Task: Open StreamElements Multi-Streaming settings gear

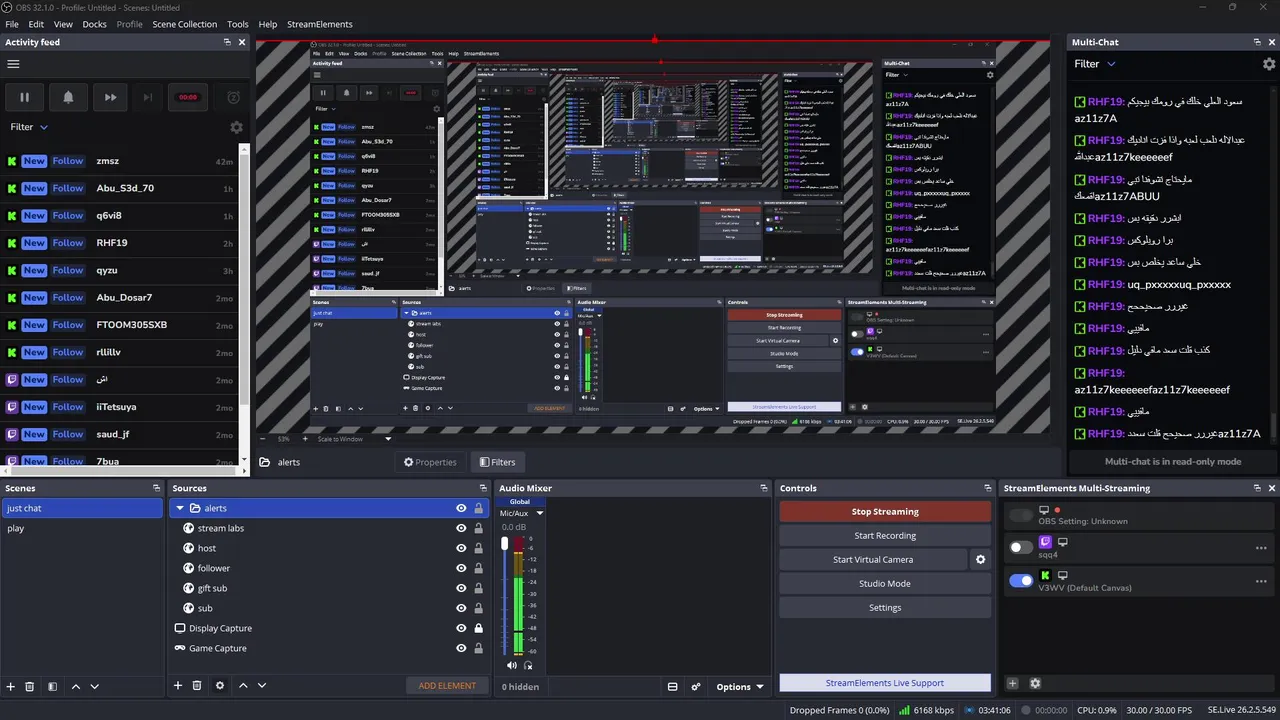Action: 1035,683
